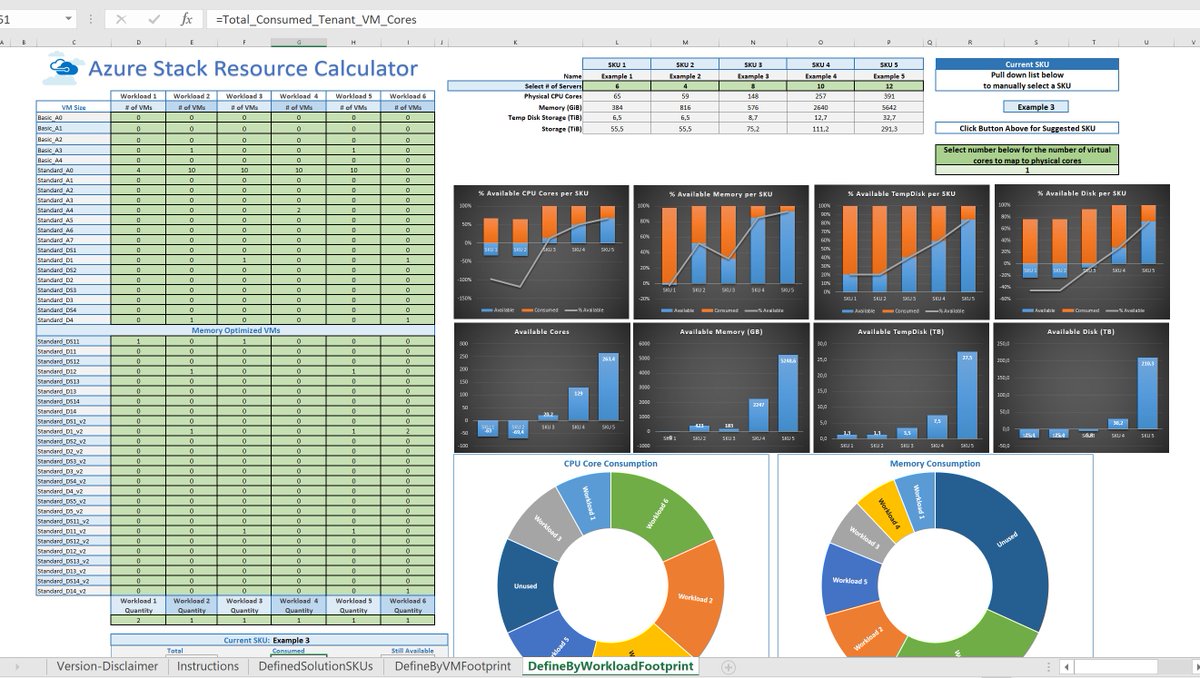
Task: Select SKU 1 number of servers cell showing 6
Action: (x=617, y=86)
